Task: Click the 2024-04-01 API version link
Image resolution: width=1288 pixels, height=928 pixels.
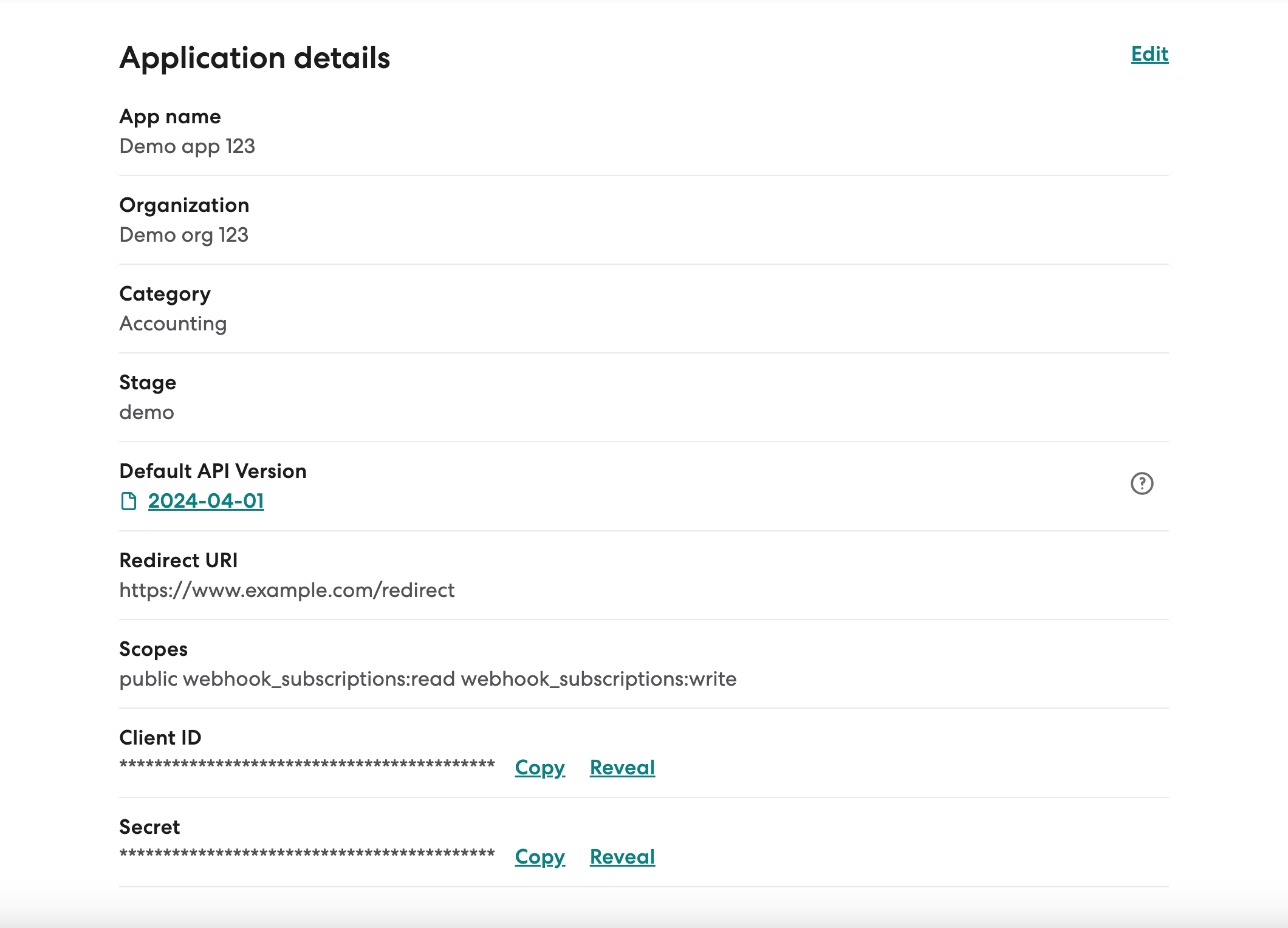Action: tap(205, 501)
